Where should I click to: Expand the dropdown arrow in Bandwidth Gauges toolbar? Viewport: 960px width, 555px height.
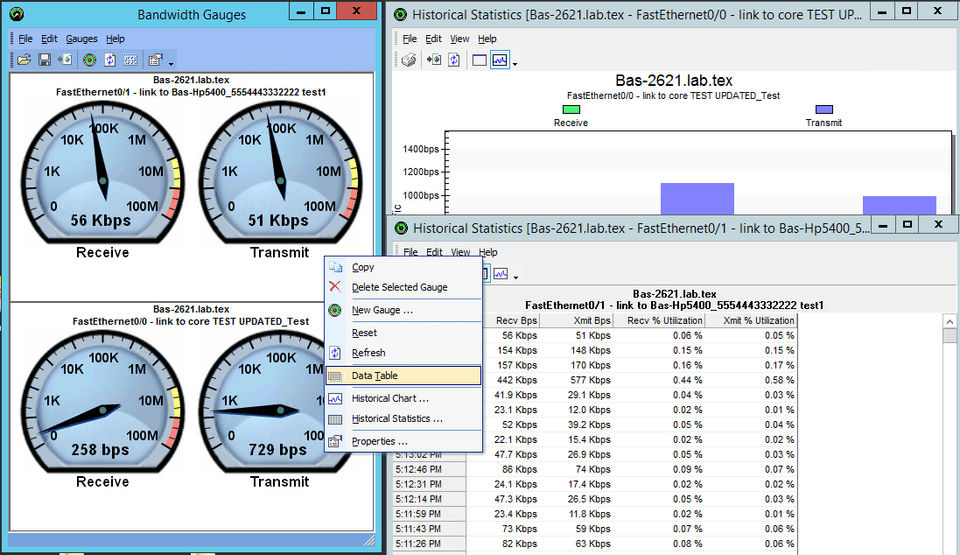(x=171, y=63)
